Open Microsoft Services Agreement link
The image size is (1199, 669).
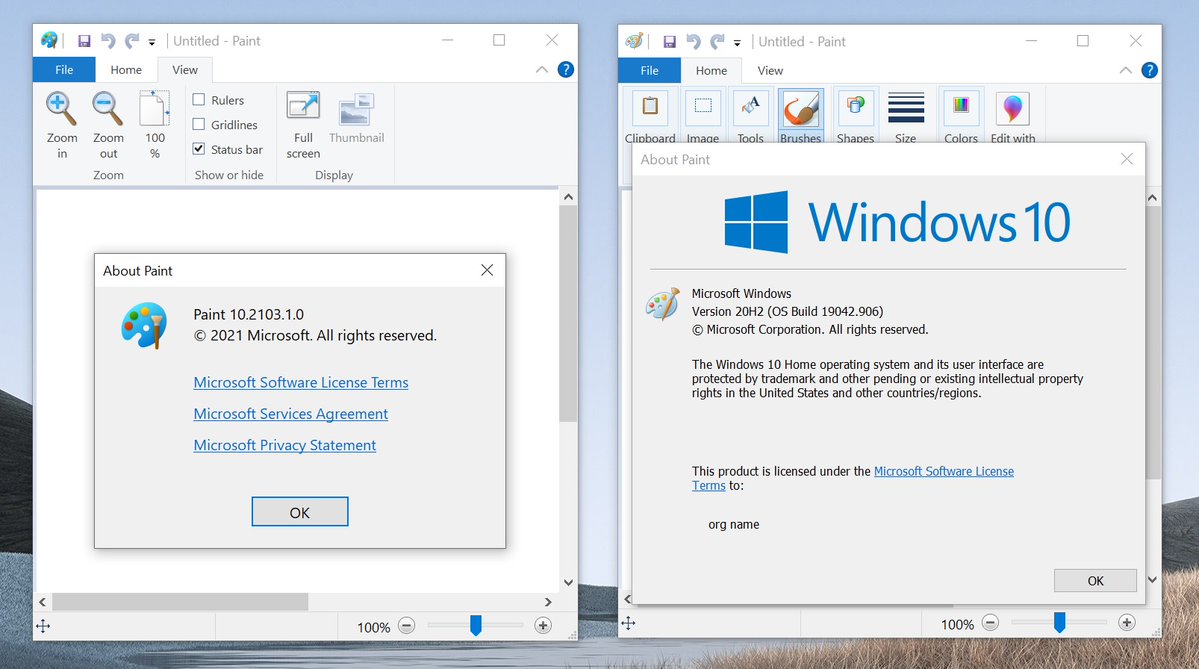[291, 414]
